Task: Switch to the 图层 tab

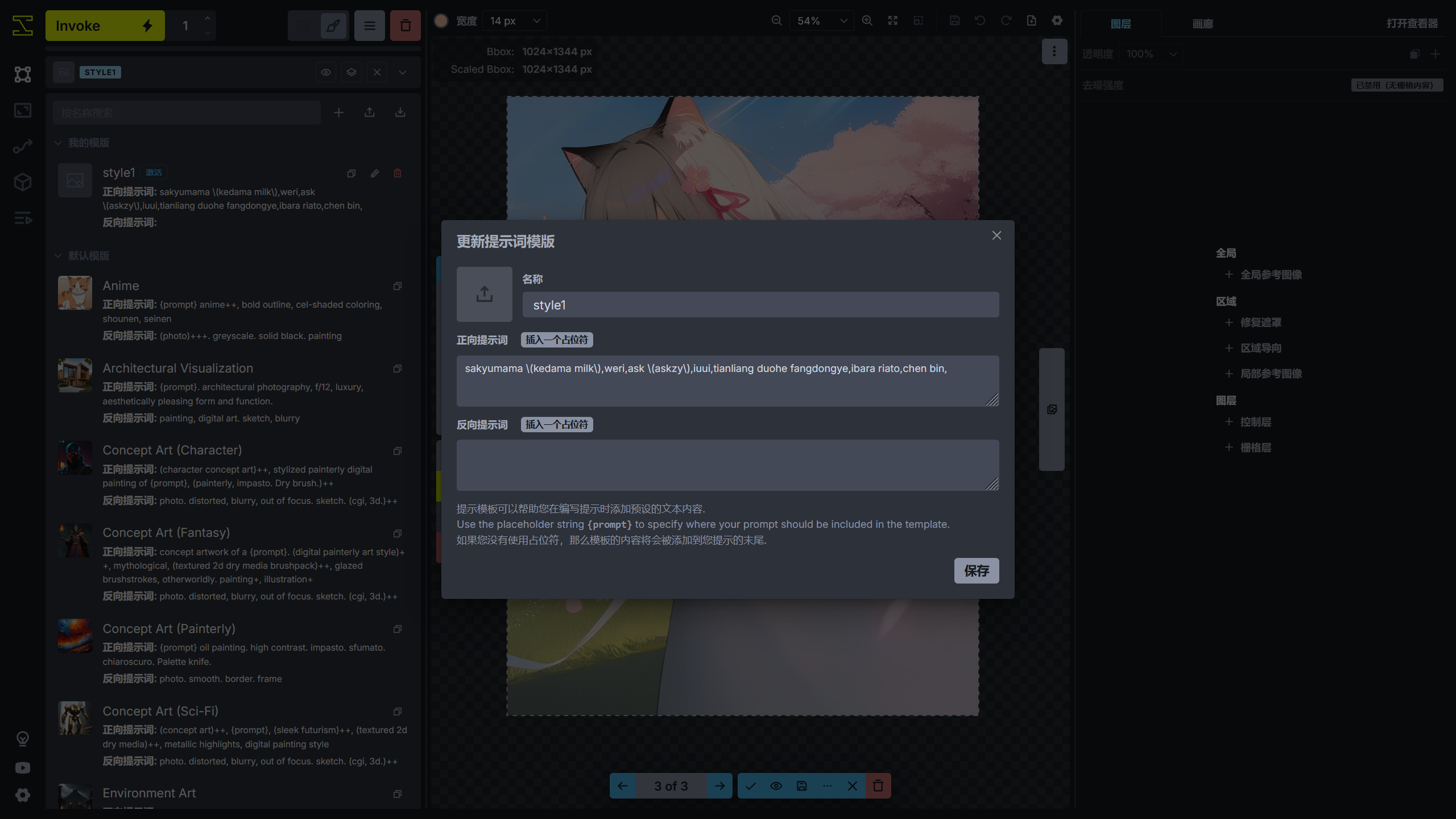Action: (x=1120, y=24)
